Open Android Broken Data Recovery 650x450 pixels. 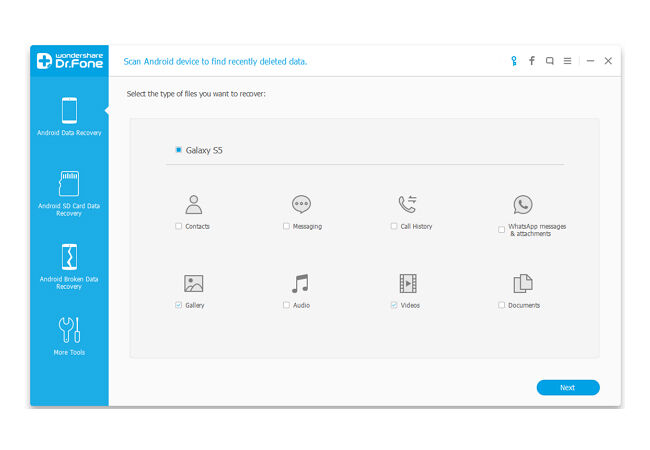pos(69,267)
